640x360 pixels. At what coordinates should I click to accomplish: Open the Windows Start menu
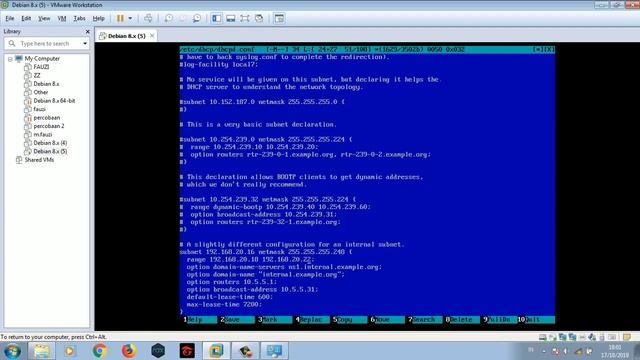click(x=12, y=351)
